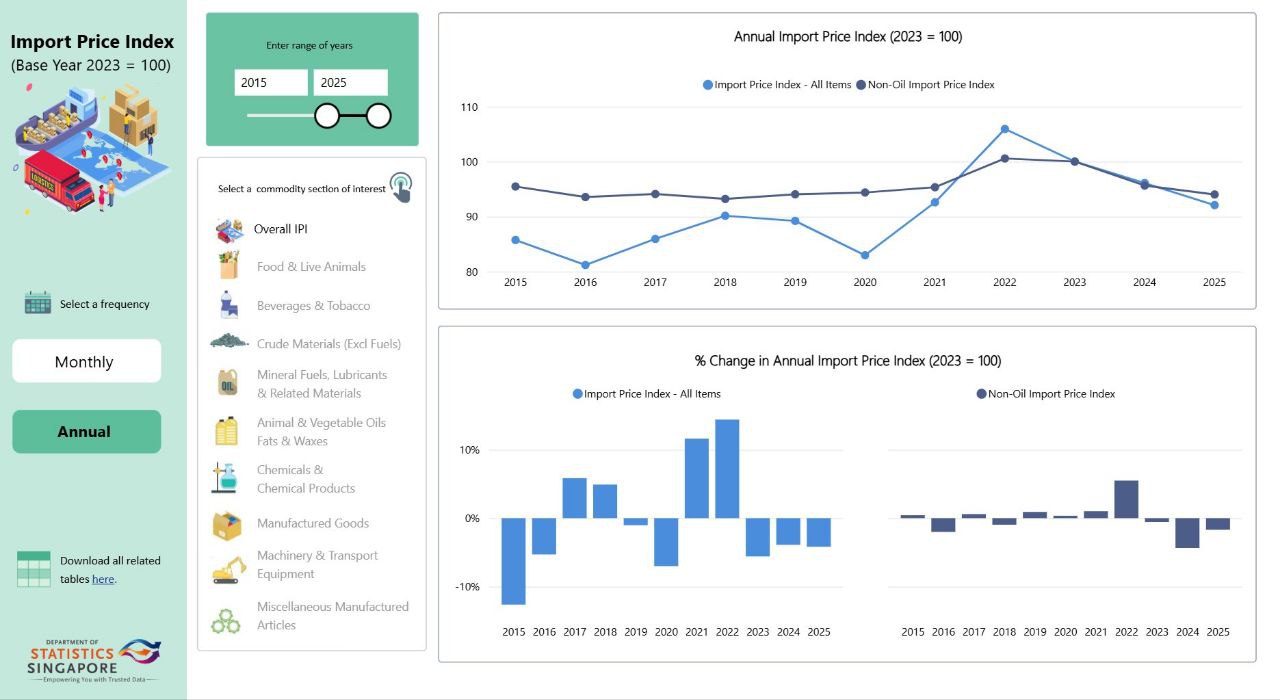Select the Crude Materials rock pile icon

pos(229,342)
